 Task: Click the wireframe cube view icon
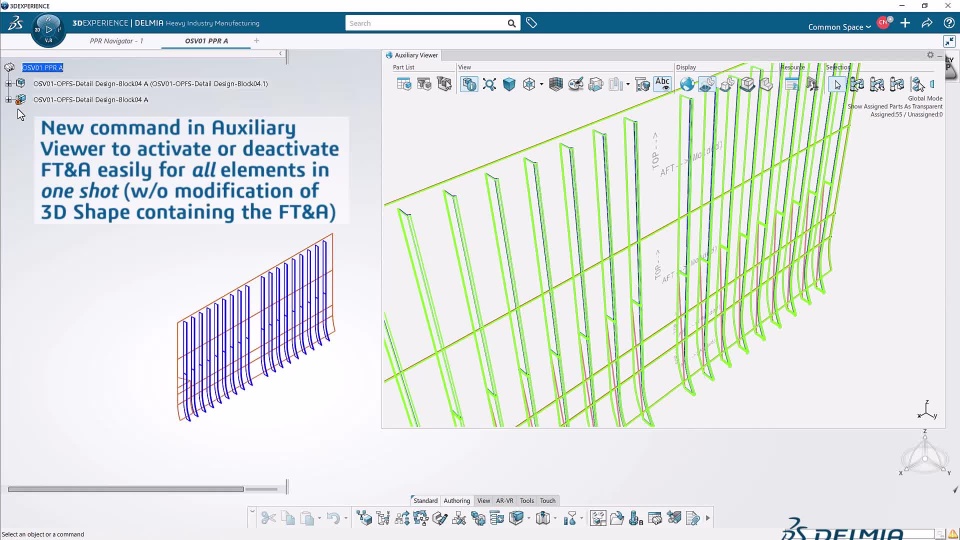pyautogui.click(x=530, y=84)
